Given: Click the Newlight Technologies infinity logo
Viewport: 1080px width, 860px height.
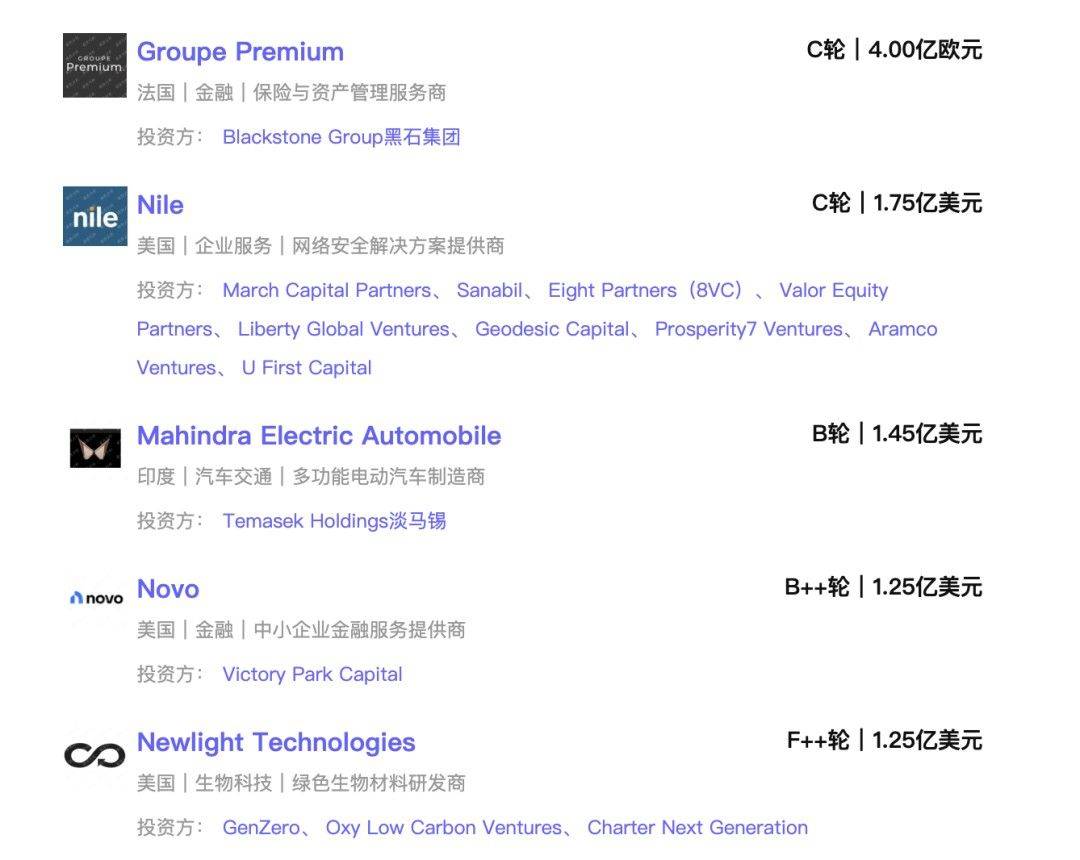Looking at the screenshot, I should coord(95,755).
